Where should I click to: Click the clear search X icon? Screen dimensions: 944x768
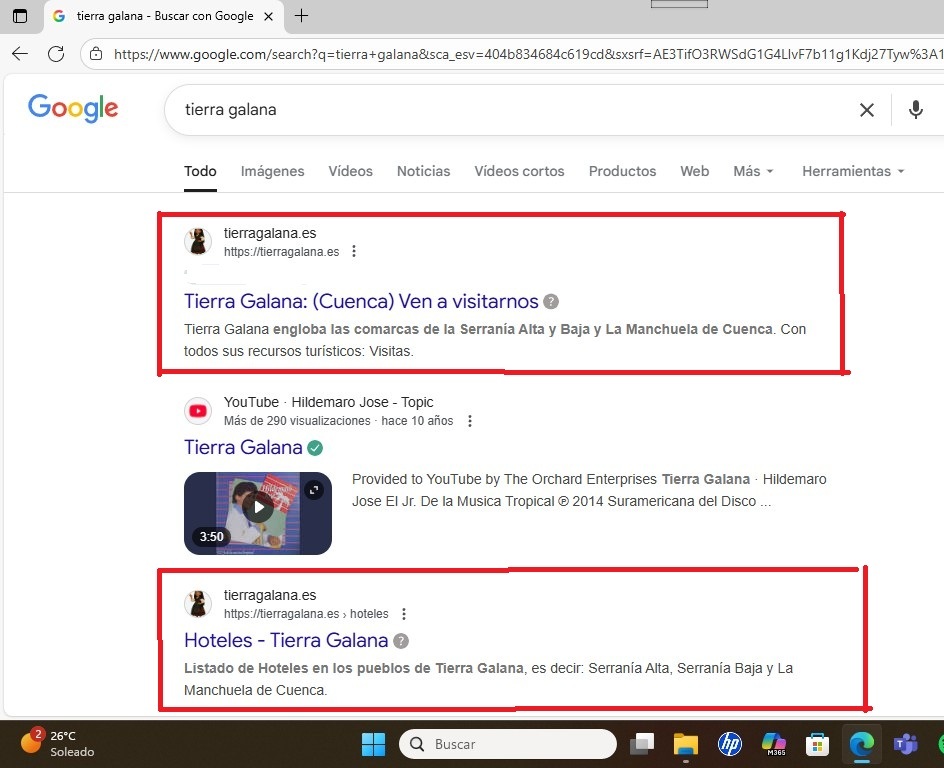point(866,110)
